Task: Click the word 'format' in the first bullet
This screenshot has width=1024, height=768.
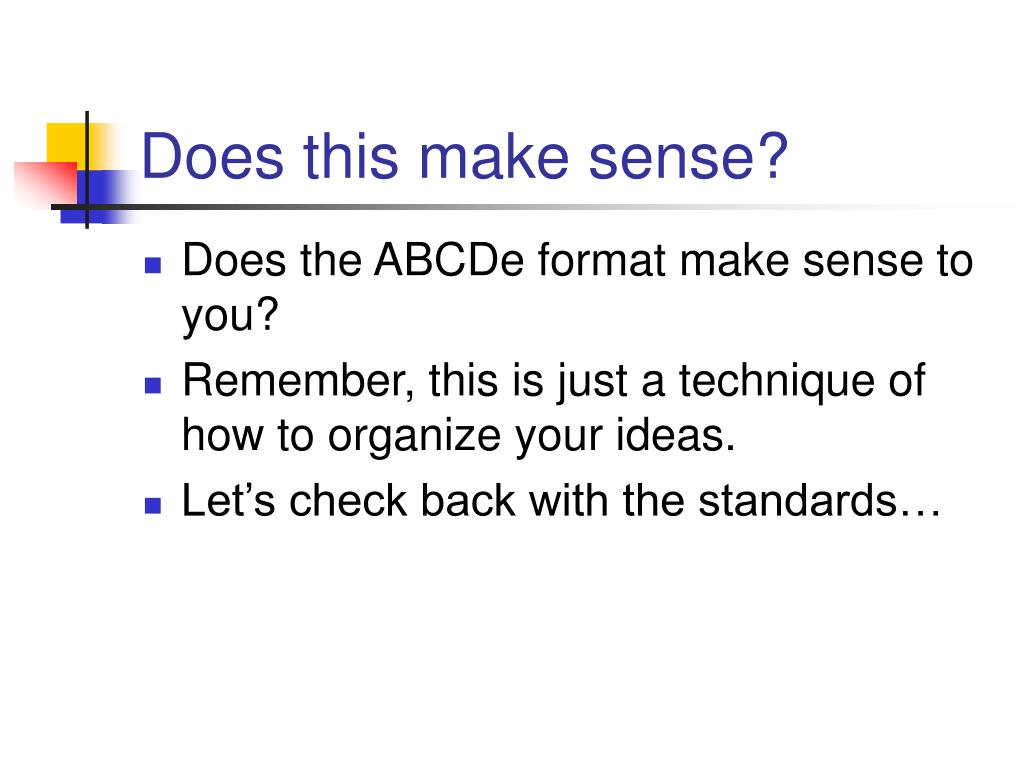Action: coord(602,260)
